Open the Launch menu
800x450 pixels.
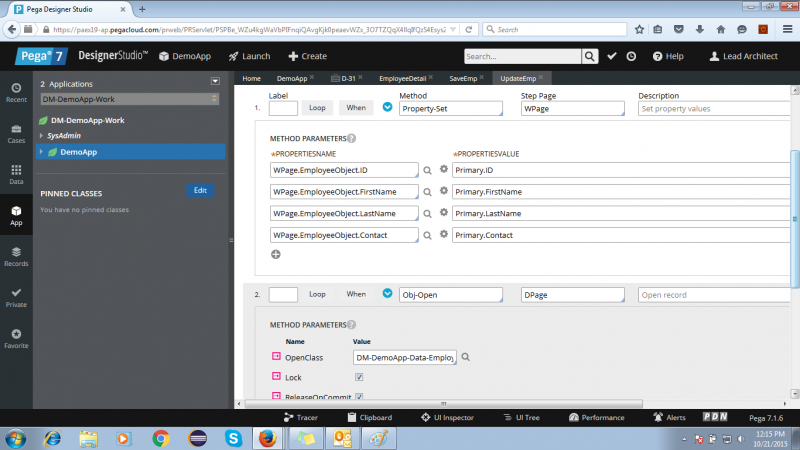[249, 56]
